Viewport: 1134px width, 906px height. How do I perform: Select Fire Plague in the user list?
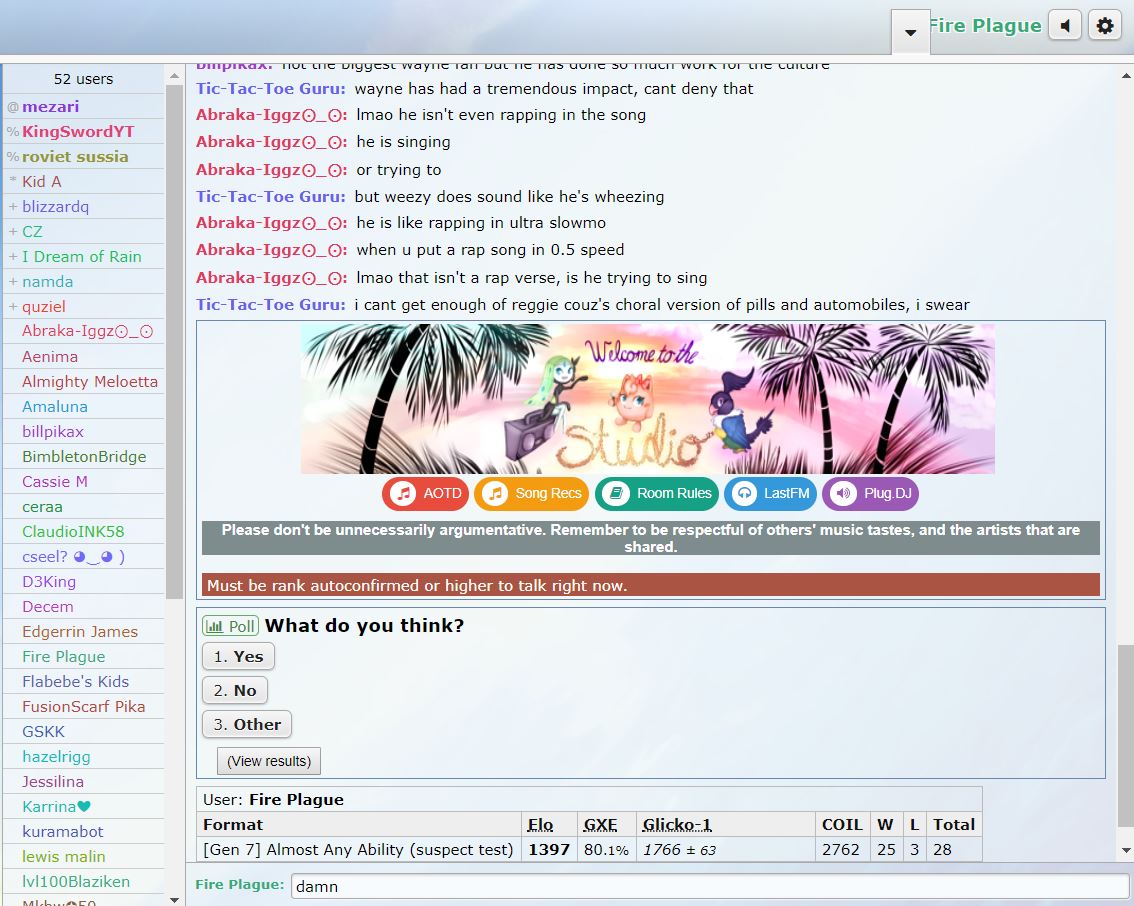tap(83, 657)
